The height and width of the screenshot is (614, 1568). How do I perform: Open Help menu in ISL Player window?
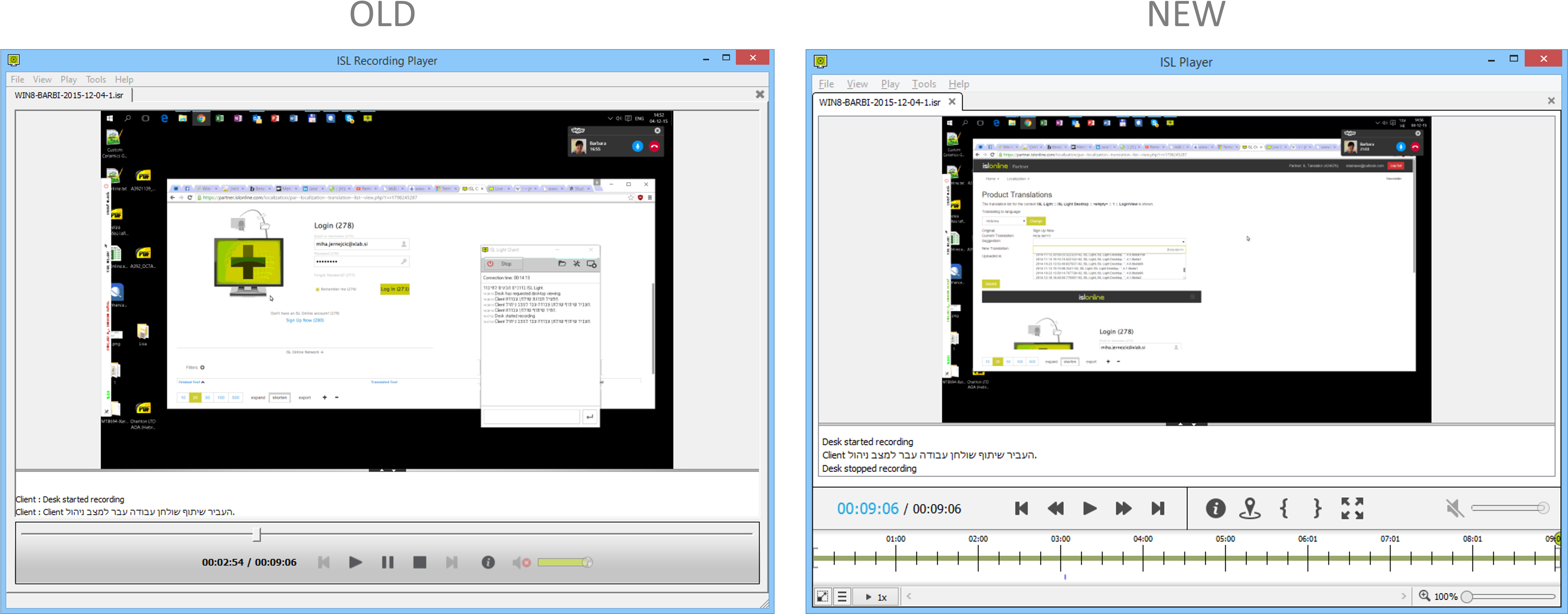959,84
